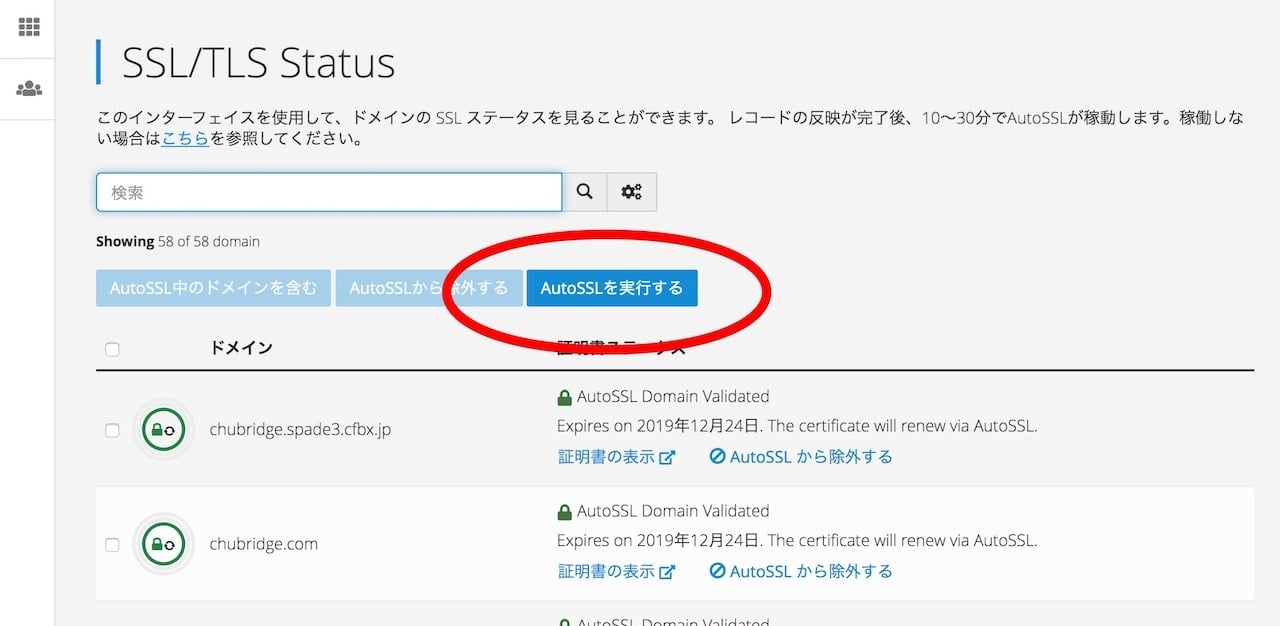Click the AutoSSL中のドメインを含む button
The height and width of the screenshot is (626, 1280).
(213, 288)
